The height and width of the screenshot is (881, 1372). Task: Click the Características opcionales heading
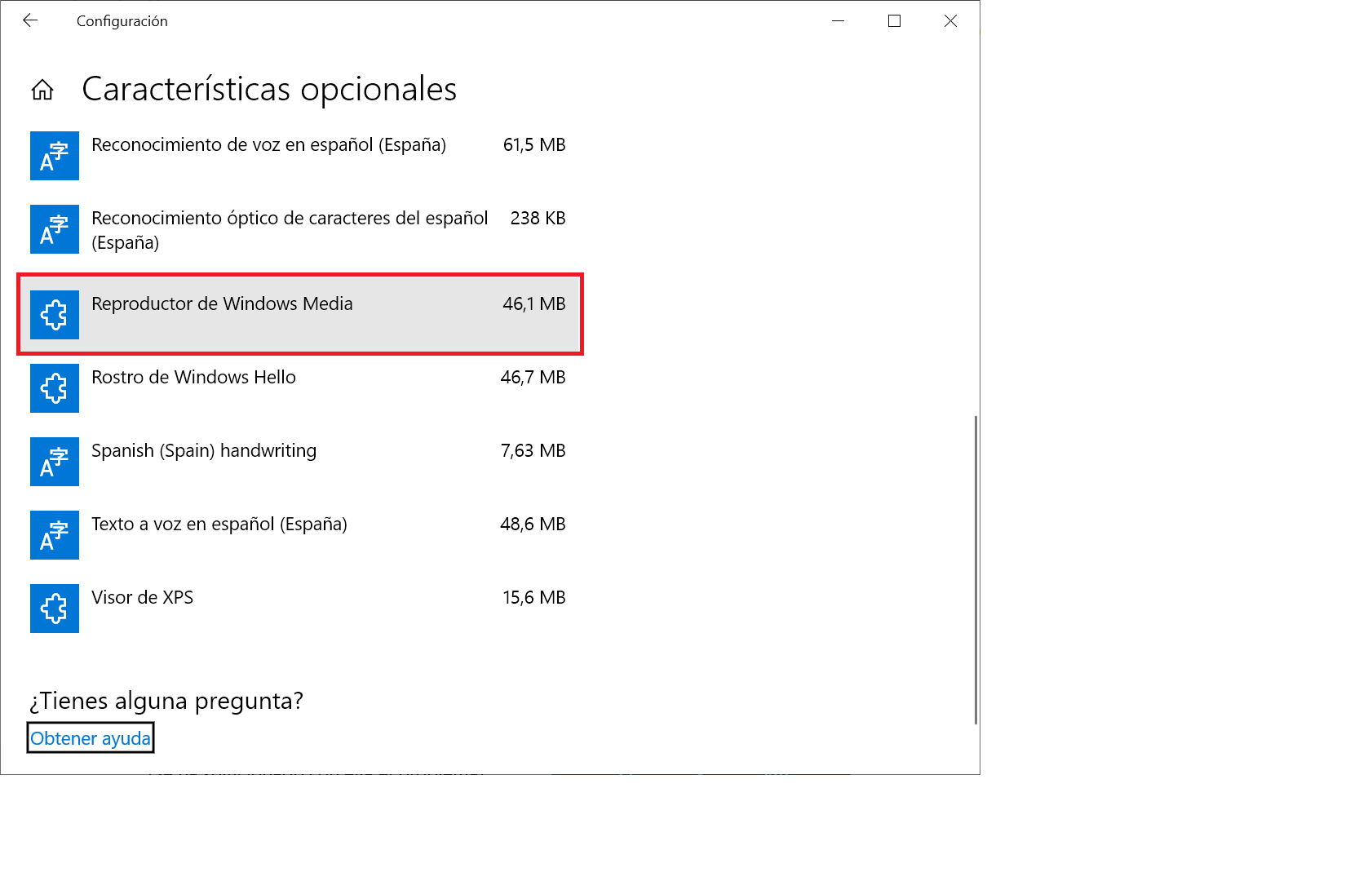pyautogui.click(x=269, y=90)
